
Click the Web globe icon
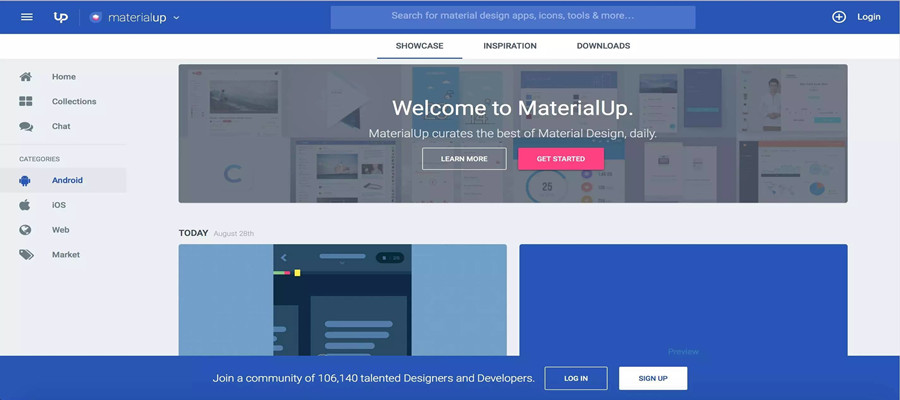click(x=25, y=230)
